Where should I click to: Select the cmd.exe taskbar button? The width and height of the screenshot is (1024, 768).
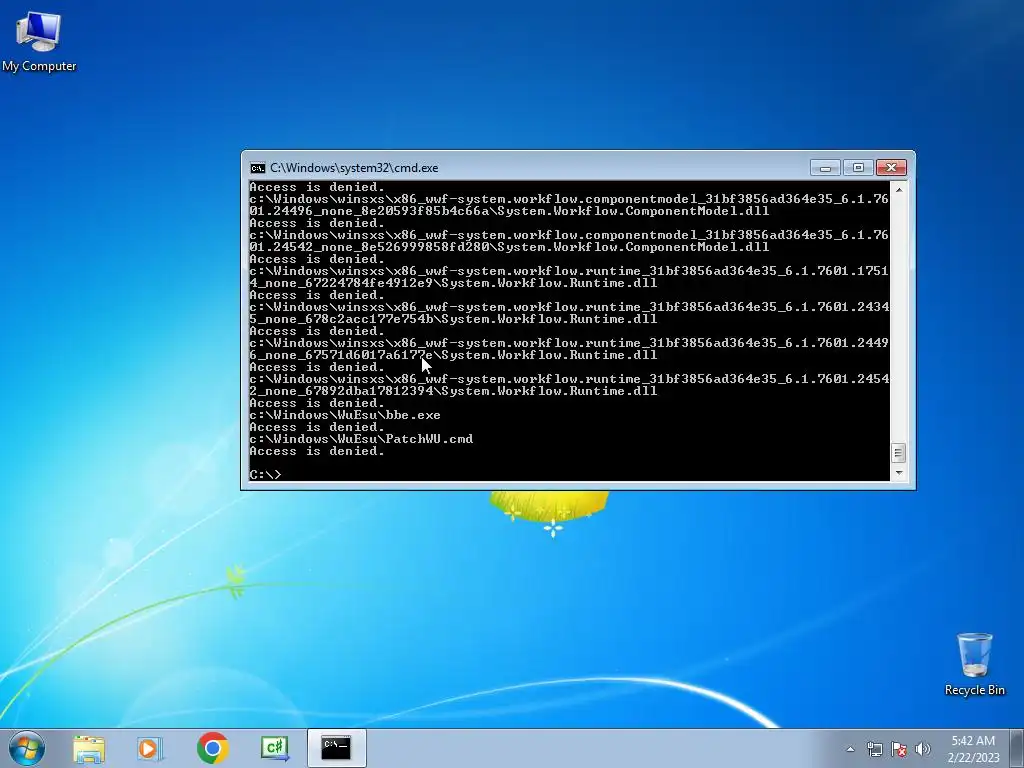336,748
